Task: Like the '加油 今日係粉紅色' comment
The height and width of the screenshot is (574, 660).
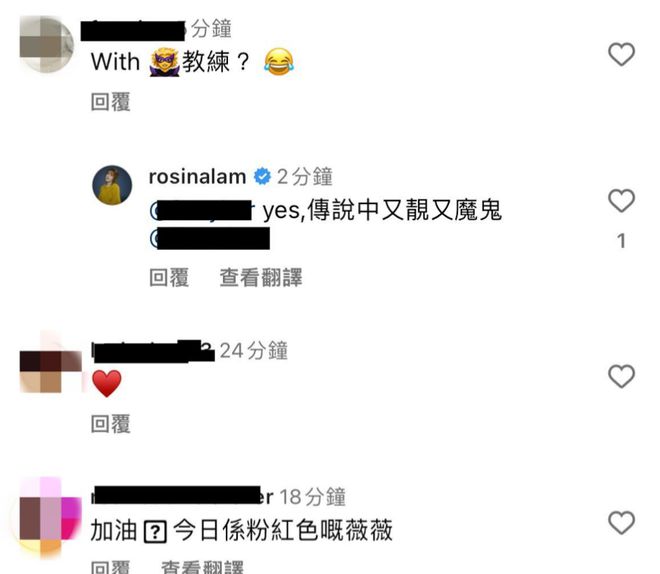Action: [x=621, y=522]
